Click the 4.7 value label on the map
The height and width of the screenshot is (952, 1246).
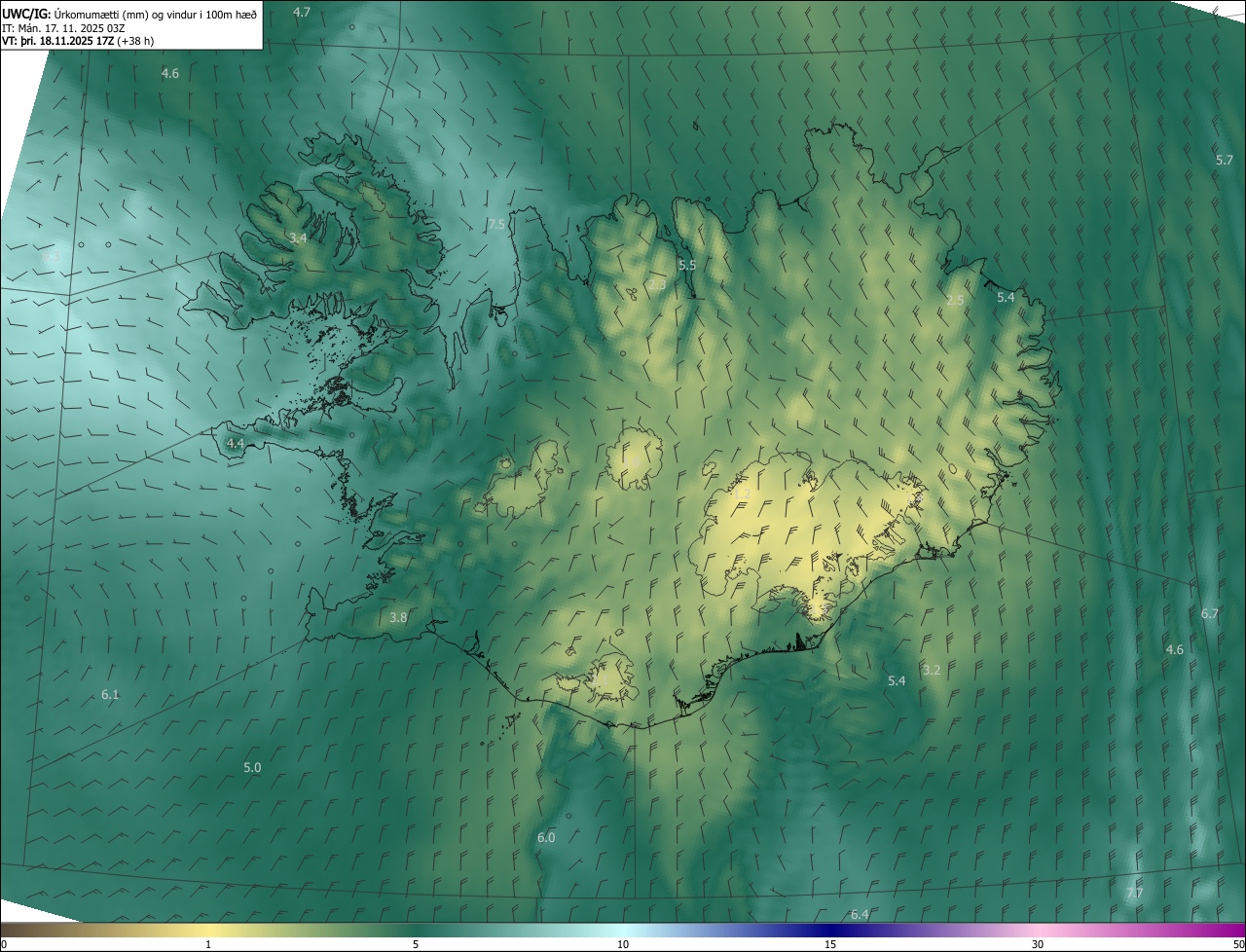302,12
